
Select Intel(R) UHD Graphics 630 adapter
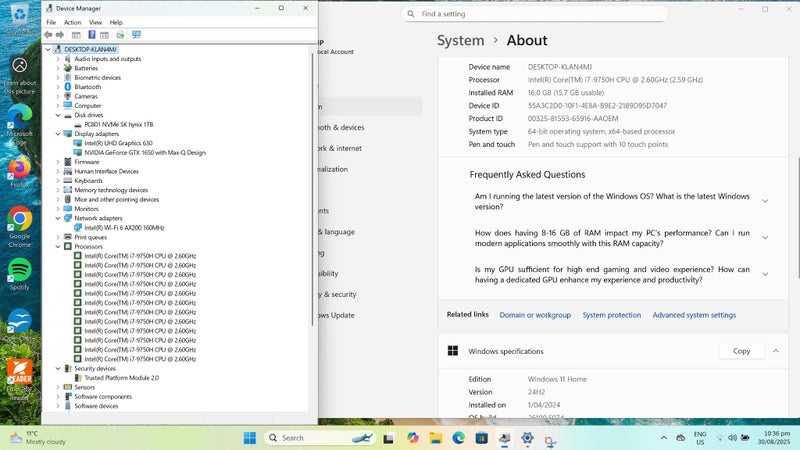point(118,143)
